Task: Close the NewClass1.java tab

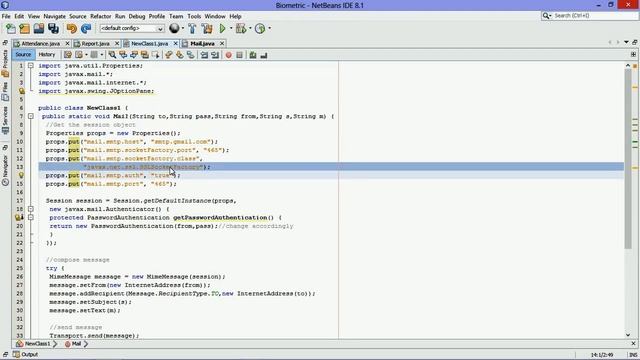Action: pyautogui.click(x=176, y=44)
